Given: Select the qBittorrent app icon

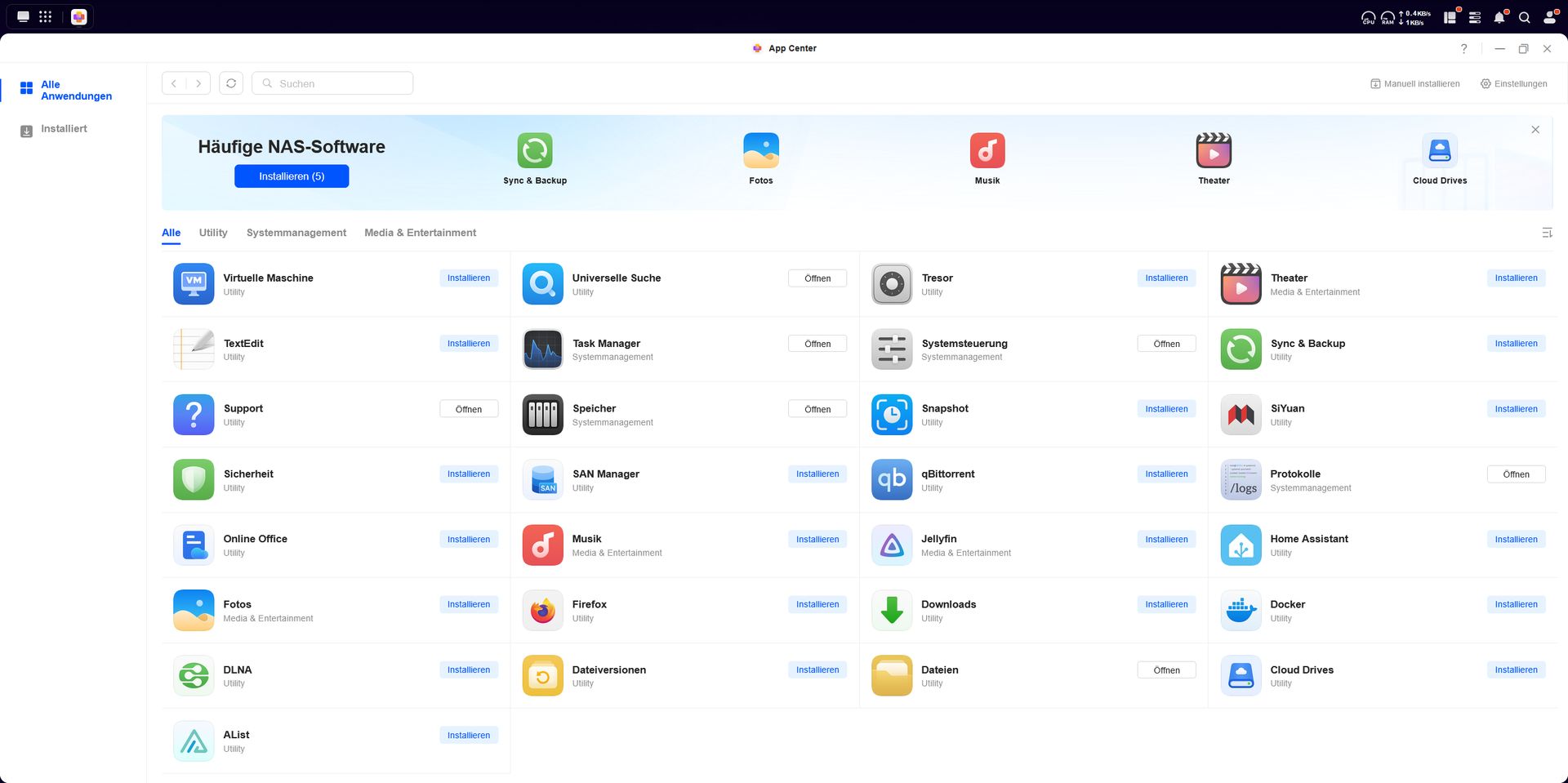Looking at the screenshot, I should (x=891, y=479).
